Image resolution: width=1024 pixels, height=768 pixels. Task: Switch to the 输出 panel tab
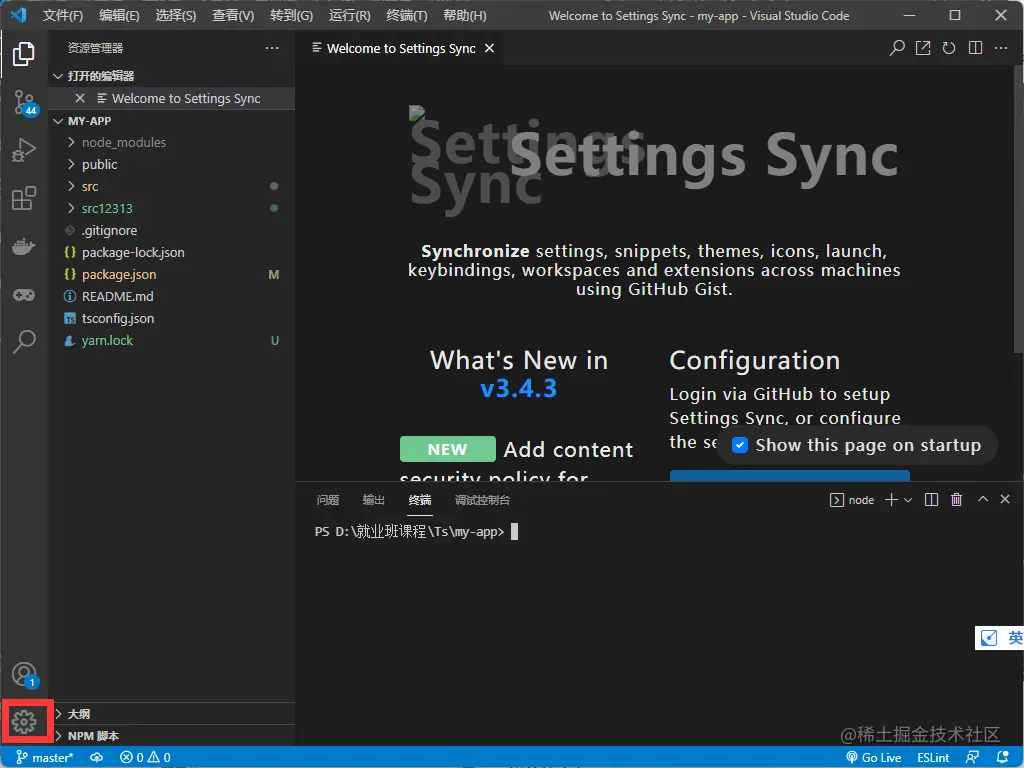pyautogui.click(x=374, y=500)
